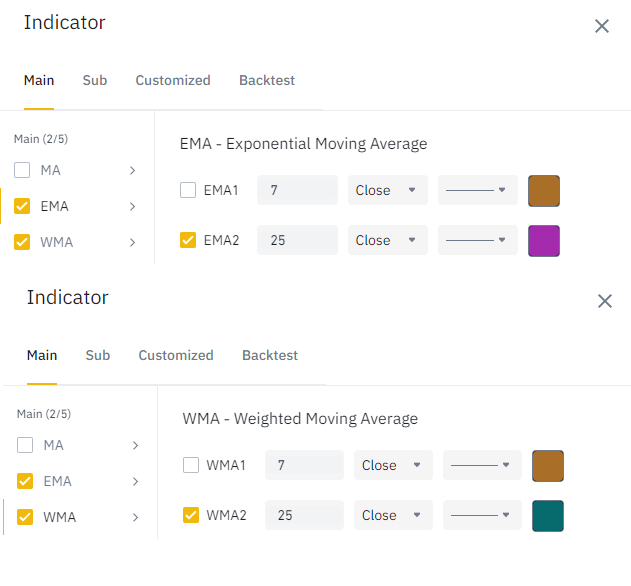Open the EMA1 Close source dropdown

(x=387, y=190)
